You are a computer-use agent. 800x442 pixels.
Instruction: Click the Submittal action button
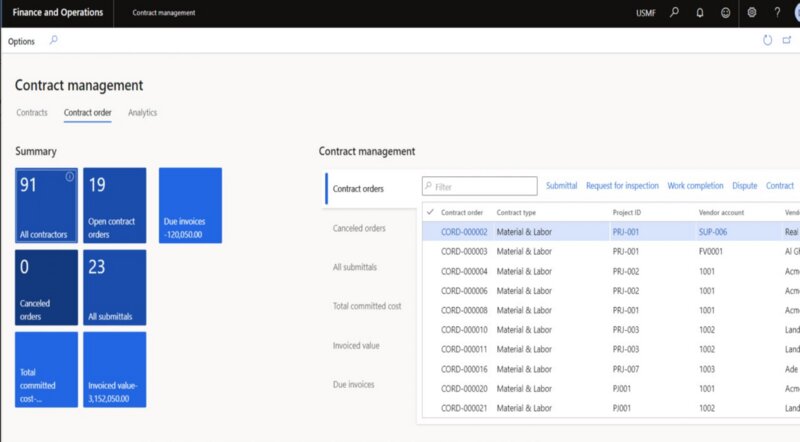pos(561,186)
